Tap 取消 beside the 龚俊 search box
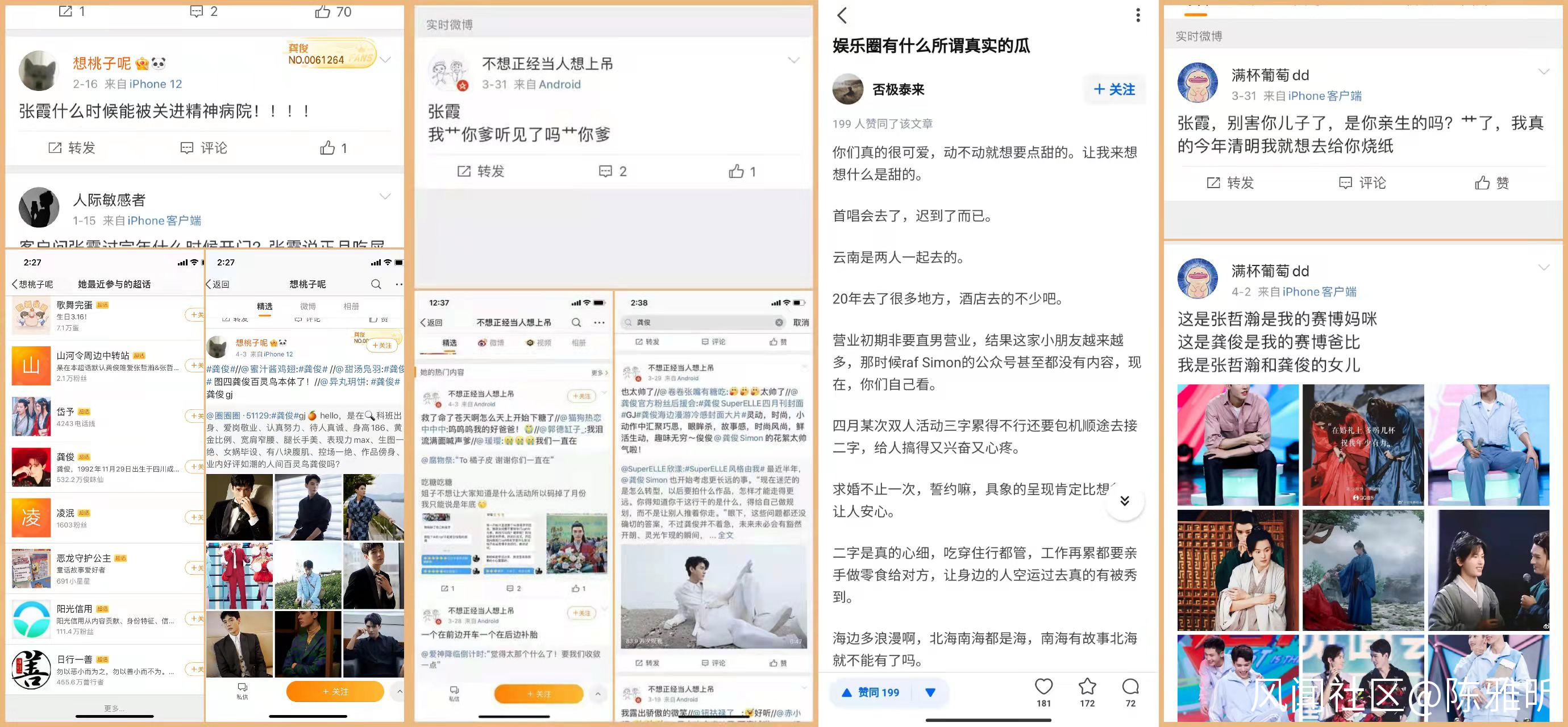This screenshot has height=727, width=1568. point(800,322)
